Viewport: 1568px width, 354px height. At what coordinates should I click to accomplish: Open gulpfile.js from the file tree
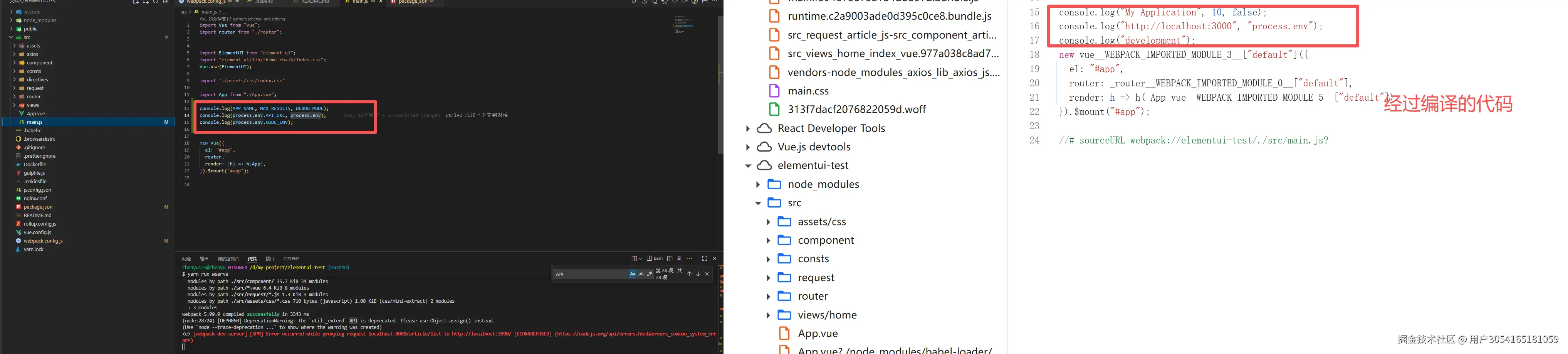[34, 173]
